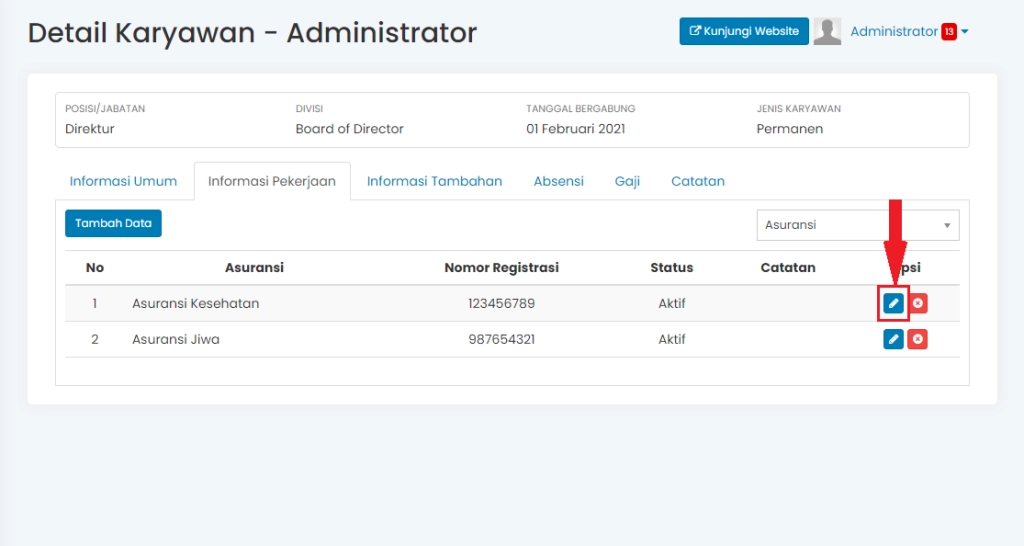The height and width of the screenshot is (546, 1024).
Task: Click the user avatar picture
Action: [x=827, y=31]
